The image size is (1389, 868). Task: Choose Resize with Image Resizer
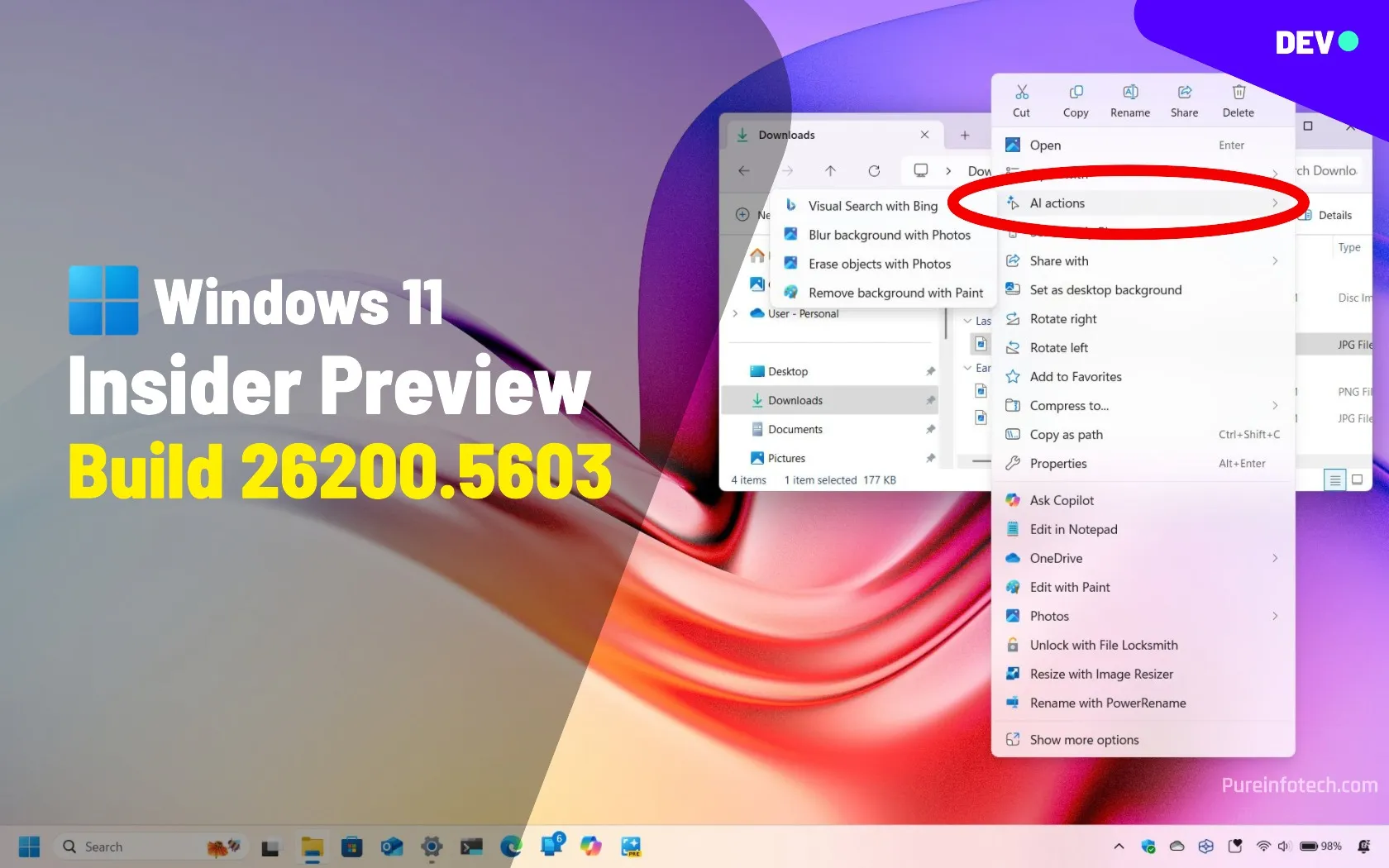pos(1143,674)
